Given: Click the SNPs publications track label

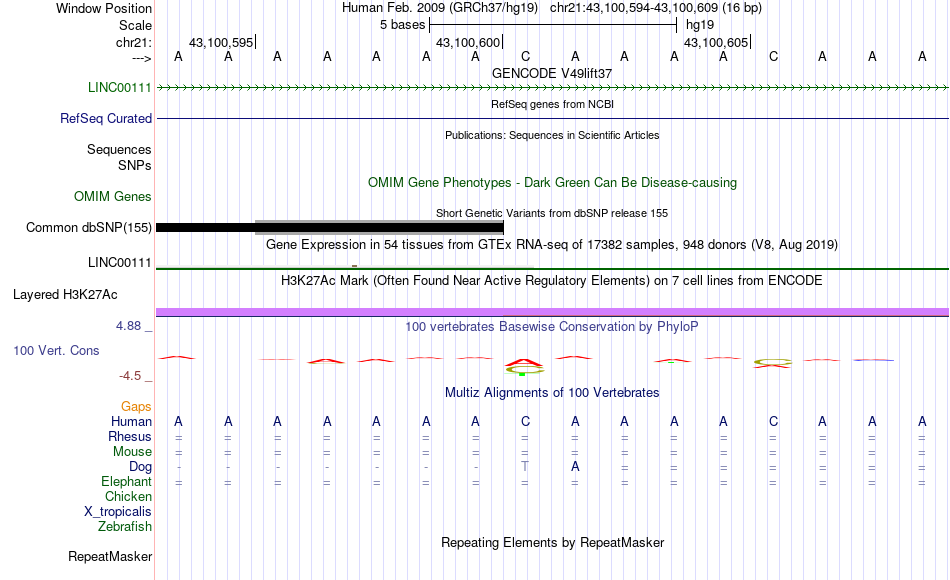Looking at the screenshot, I should pos(135,165).
